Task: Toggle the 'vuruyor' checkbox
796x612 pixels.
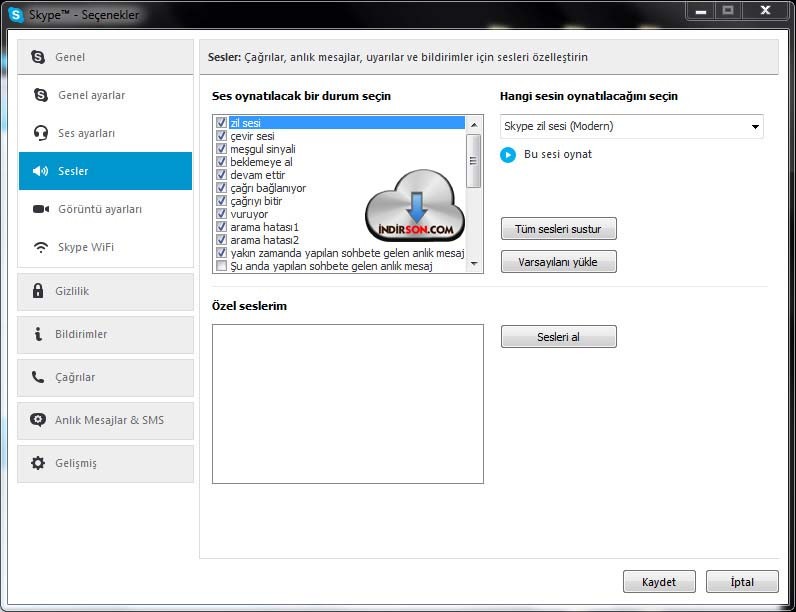Action: click(x=221, y=214)
